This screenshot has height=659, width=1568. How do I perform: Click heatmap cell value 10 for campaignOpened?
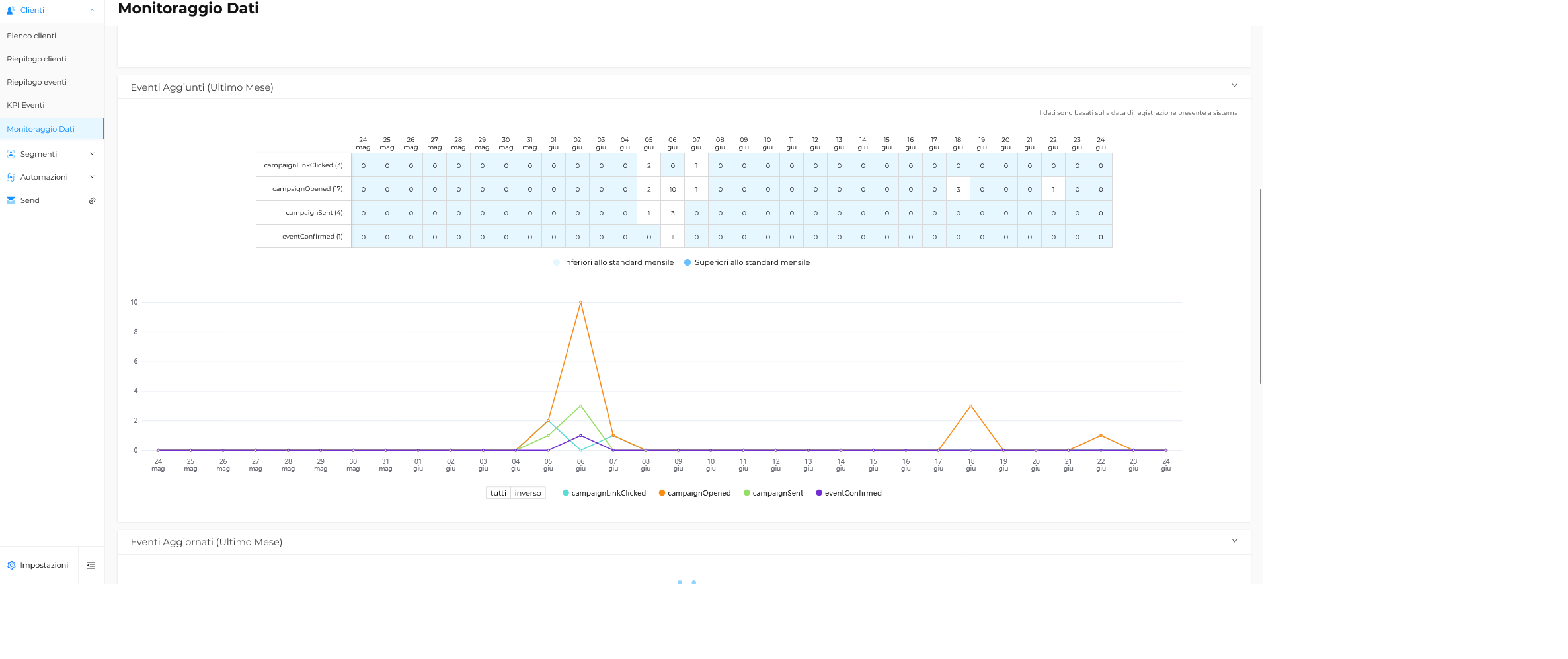[x=672, y=189]
